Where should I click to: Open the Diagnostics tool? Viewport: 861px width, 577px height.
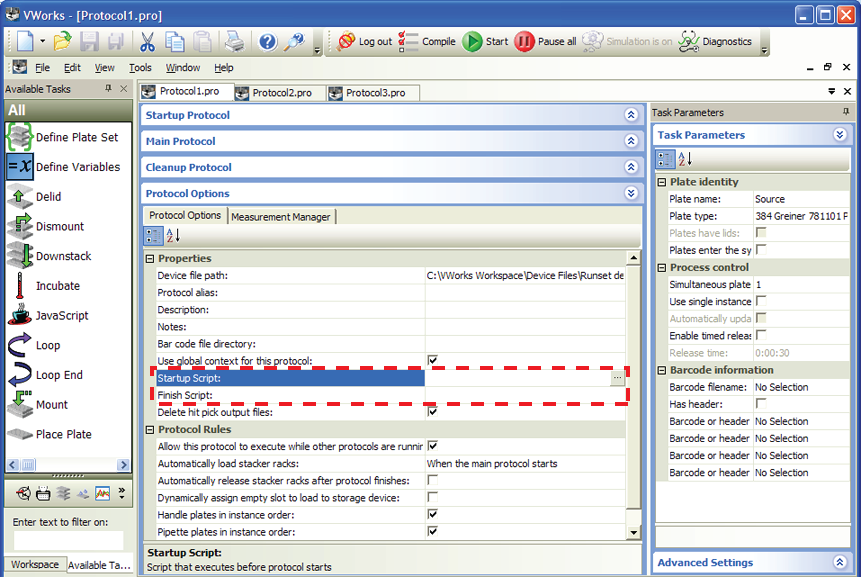689,42
